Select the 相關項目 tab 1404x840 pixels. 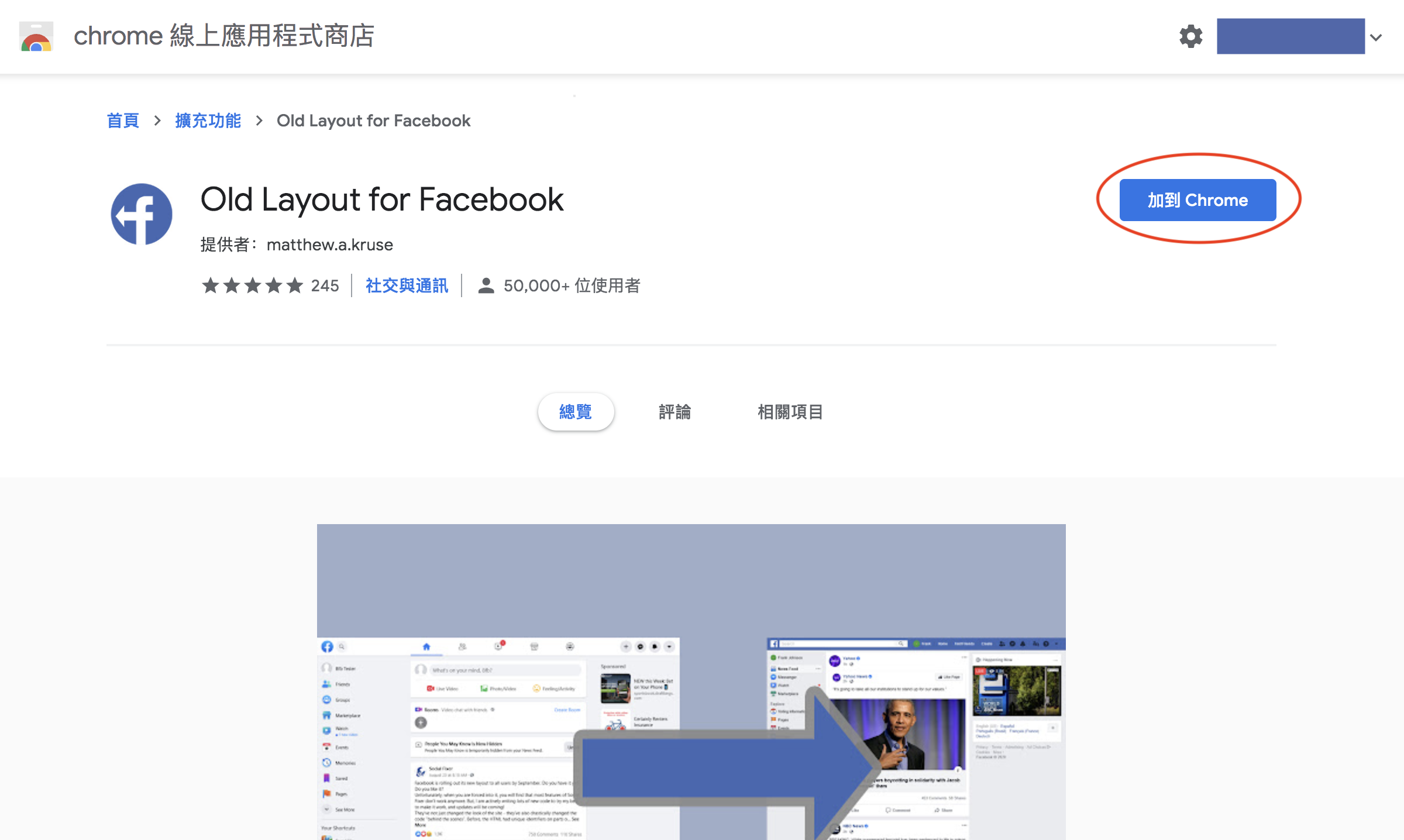[790, 412]
